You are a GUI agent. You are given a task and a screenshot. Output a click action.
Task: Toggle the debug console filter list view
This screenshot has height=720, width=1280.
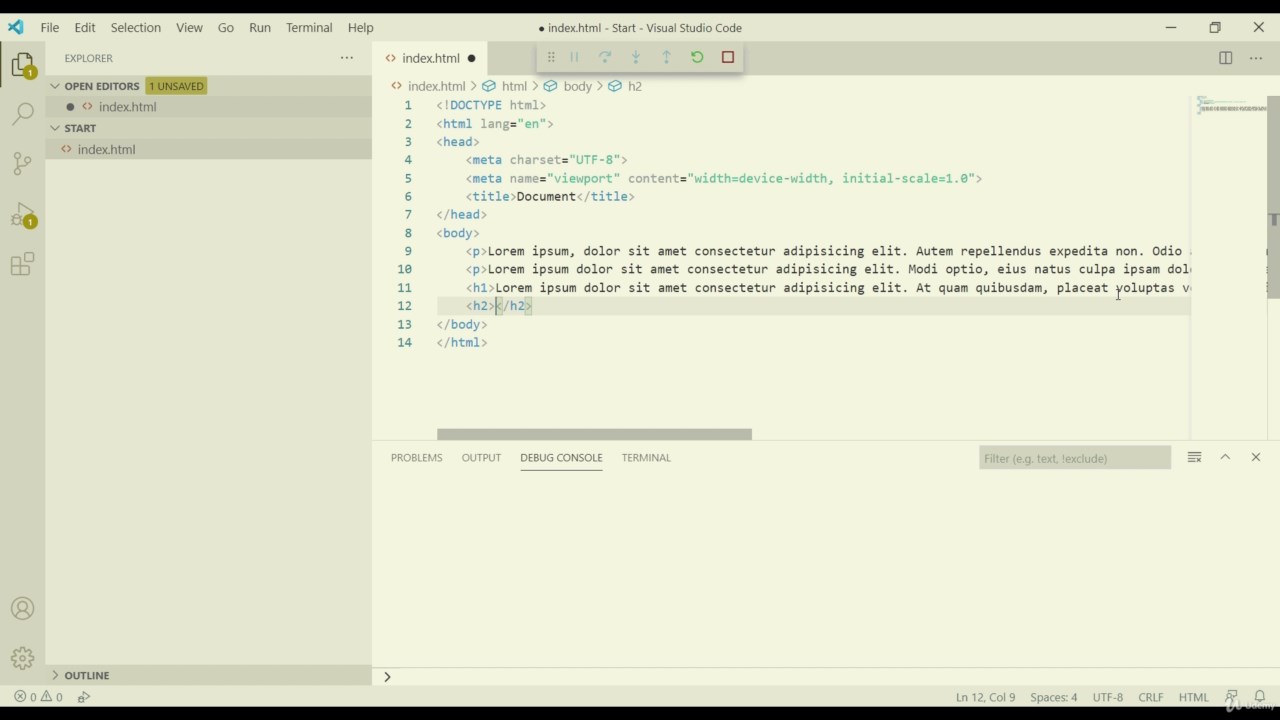coord(1194,457)
